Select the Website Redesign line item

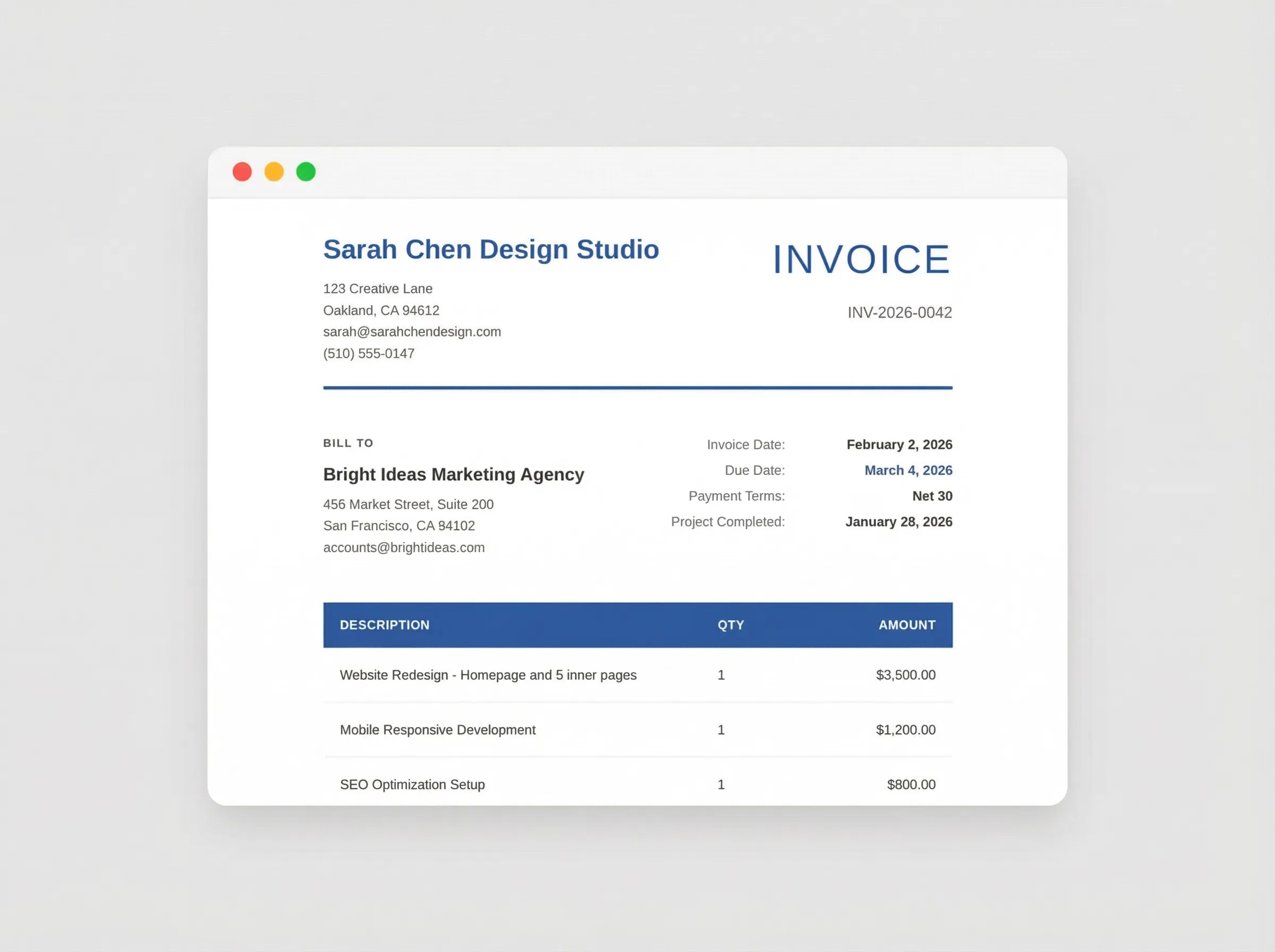pyautogui.click(x=488, y=675)
